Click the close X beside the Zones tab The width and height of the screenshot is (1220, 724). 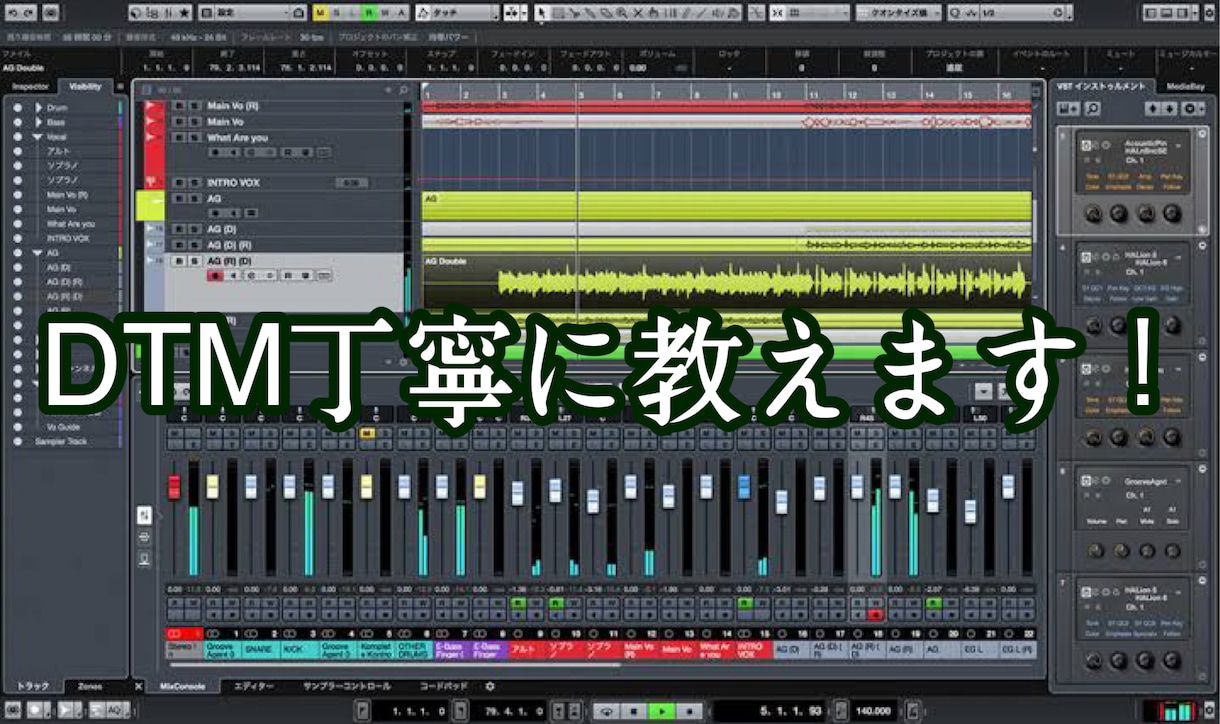pos(138,687)
